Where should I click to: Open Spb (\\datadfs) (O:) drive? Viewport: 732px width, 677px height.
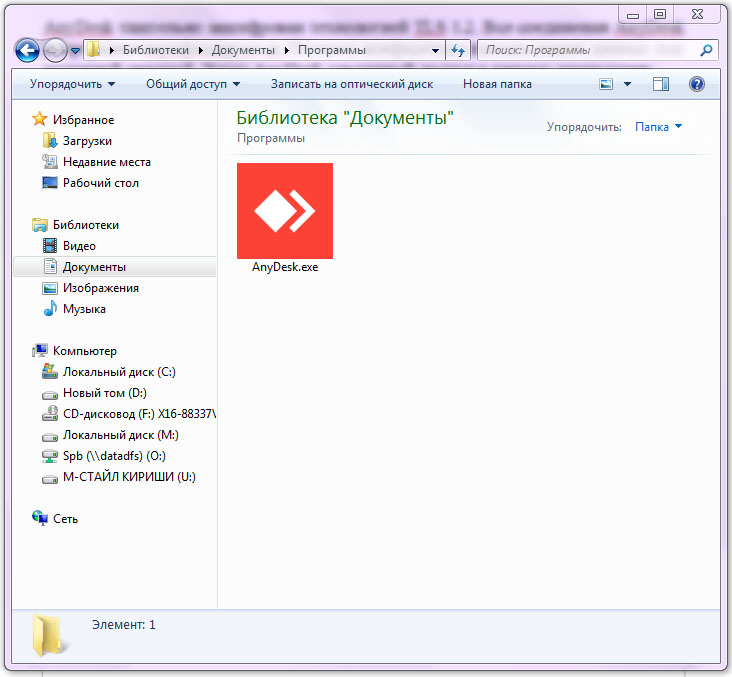click(x=114, y=456)
